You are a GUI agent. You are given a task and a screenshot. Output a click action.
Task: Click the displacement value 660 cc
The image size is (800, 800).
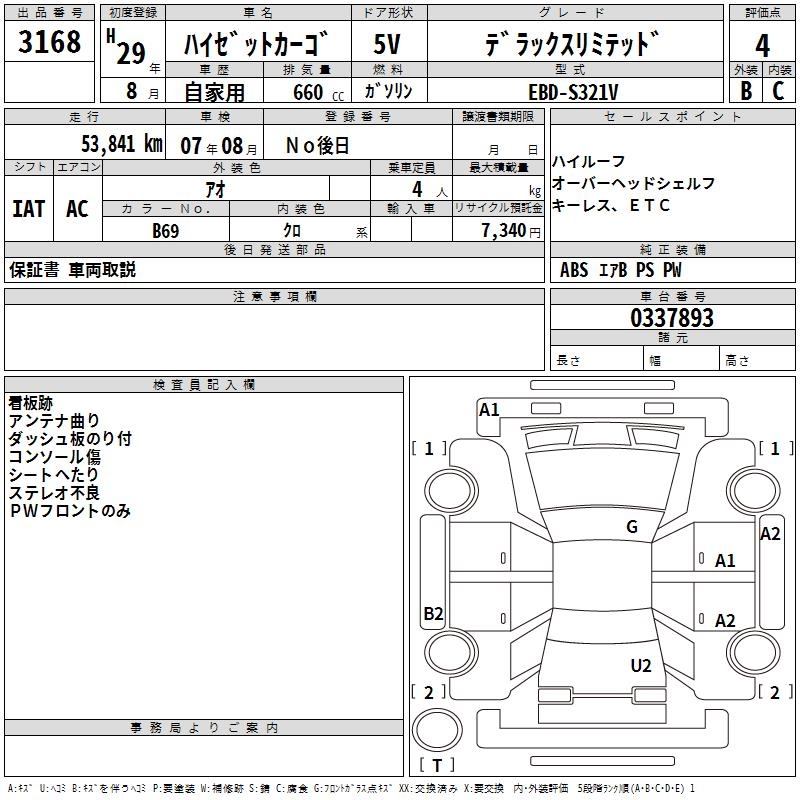pyautogui.click(x=318, y=92)
